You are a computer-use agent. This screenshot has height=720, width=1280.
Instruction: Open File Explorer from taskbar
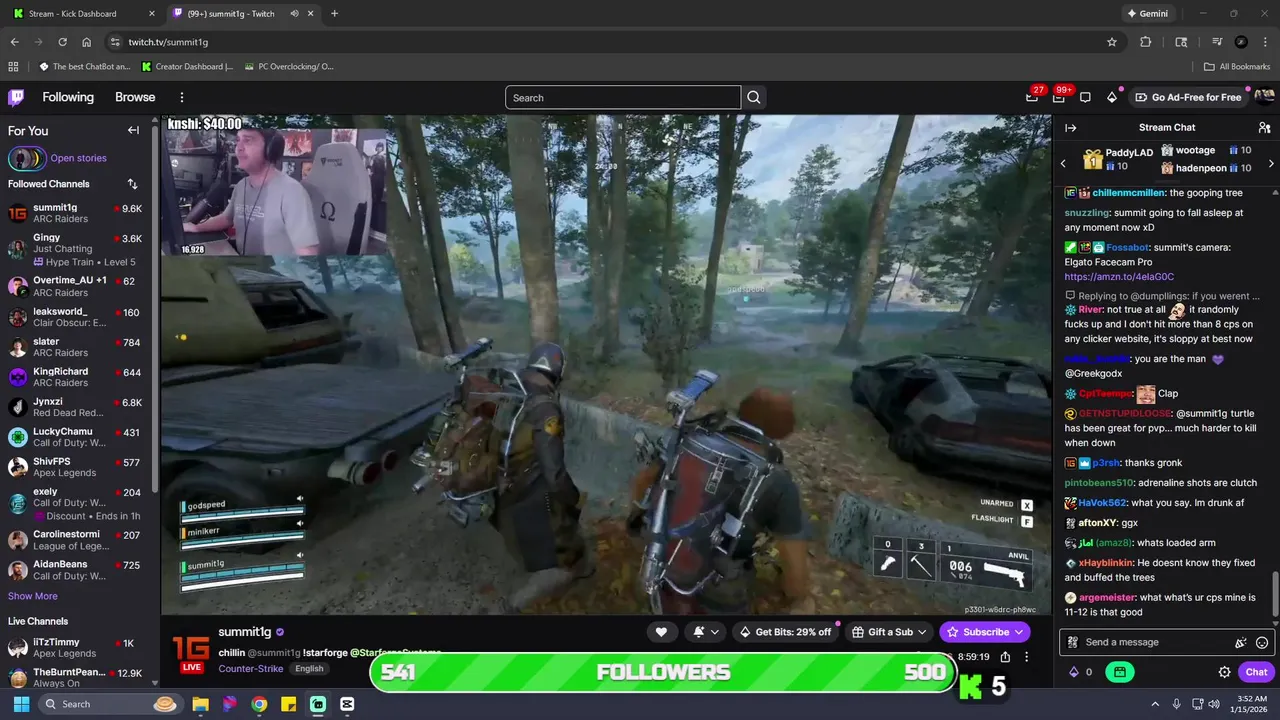200,704
